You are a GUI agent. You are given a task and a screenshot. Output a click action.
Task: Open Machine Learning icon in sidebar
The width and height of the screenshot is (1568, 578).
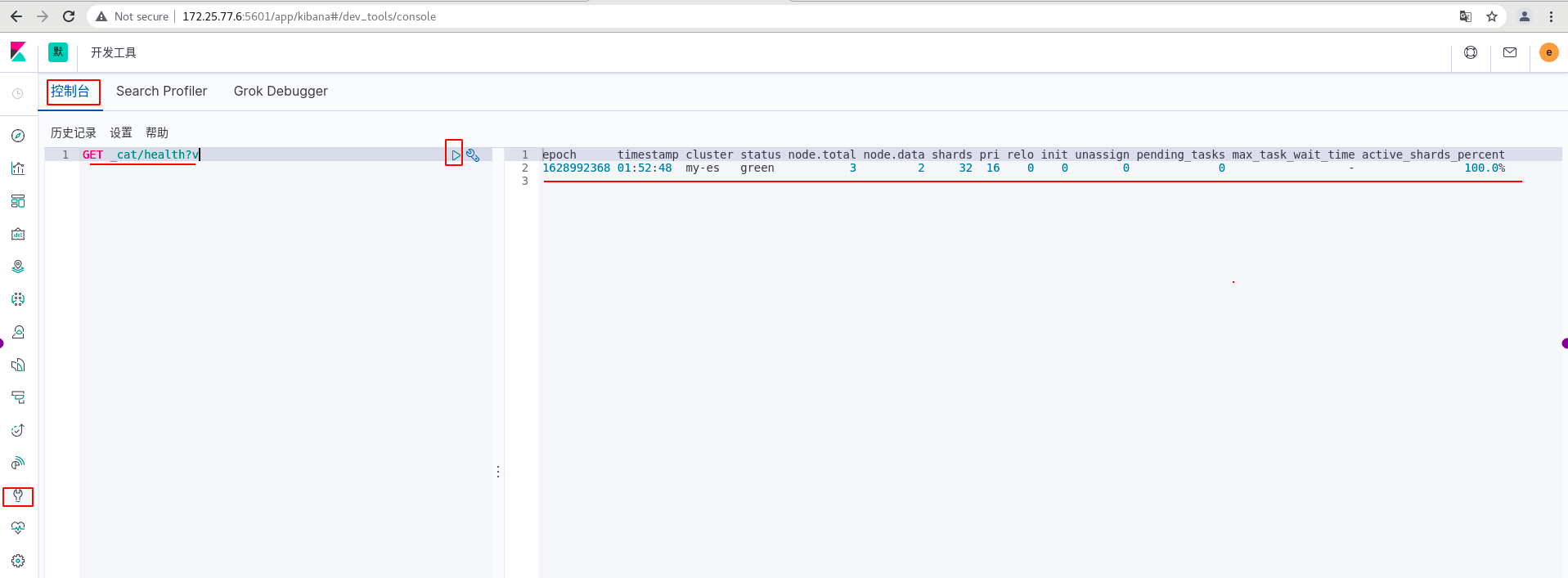(18, 299)
